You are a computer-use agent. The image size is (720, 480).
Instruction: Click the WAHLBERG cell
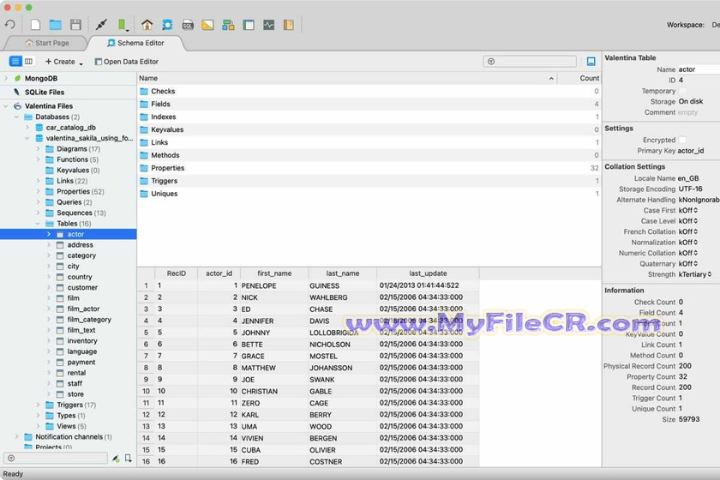pos(342,298)
